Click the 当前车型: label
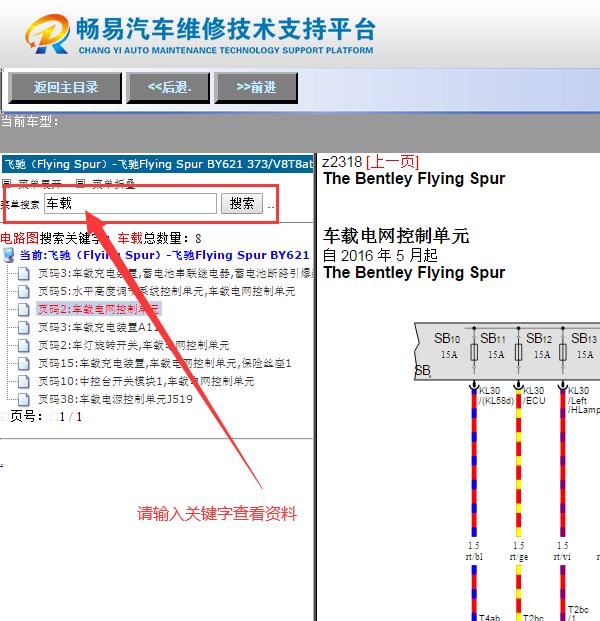 pyautogui.click(x=30, y=122)
